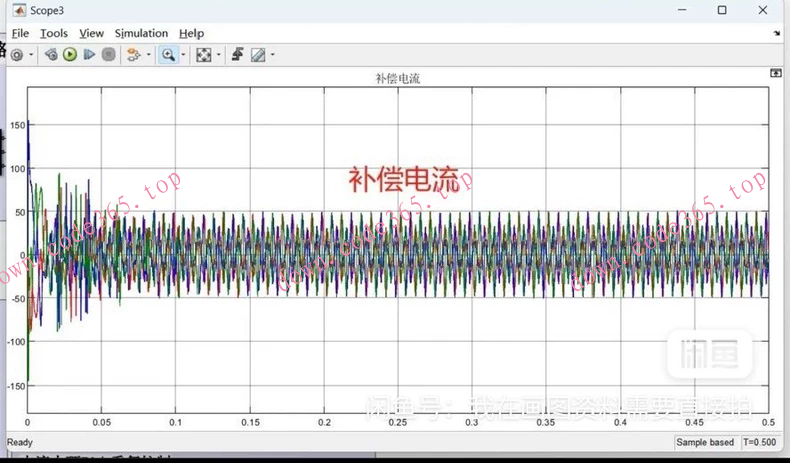Viewport: 790px width, 463px height.
Task: Click the Step Forward button
Action: click(x=89, y=55)
